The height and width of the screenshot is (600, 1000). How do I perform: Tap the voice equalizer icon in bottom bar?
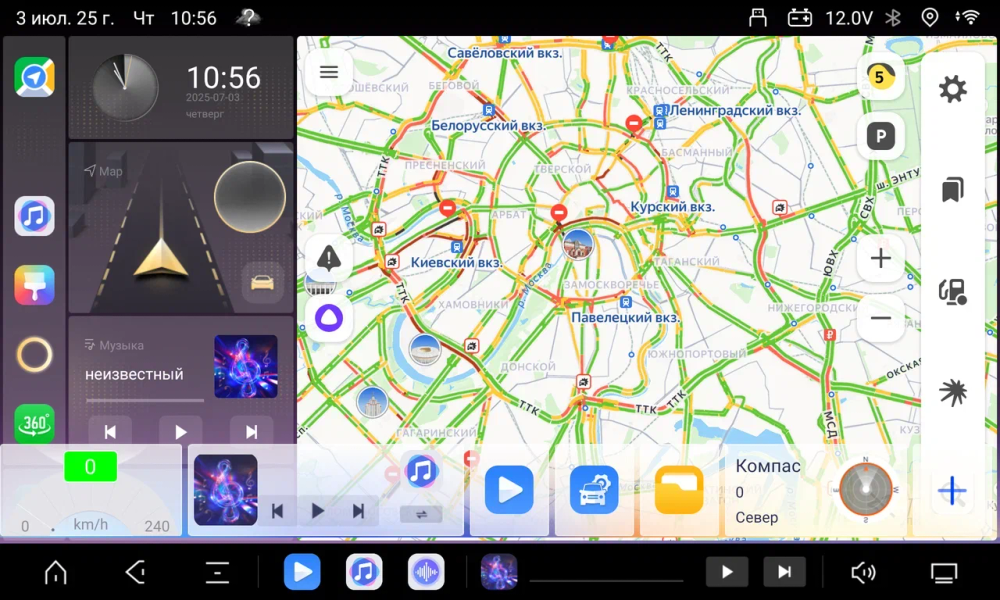tap(425, 572)
